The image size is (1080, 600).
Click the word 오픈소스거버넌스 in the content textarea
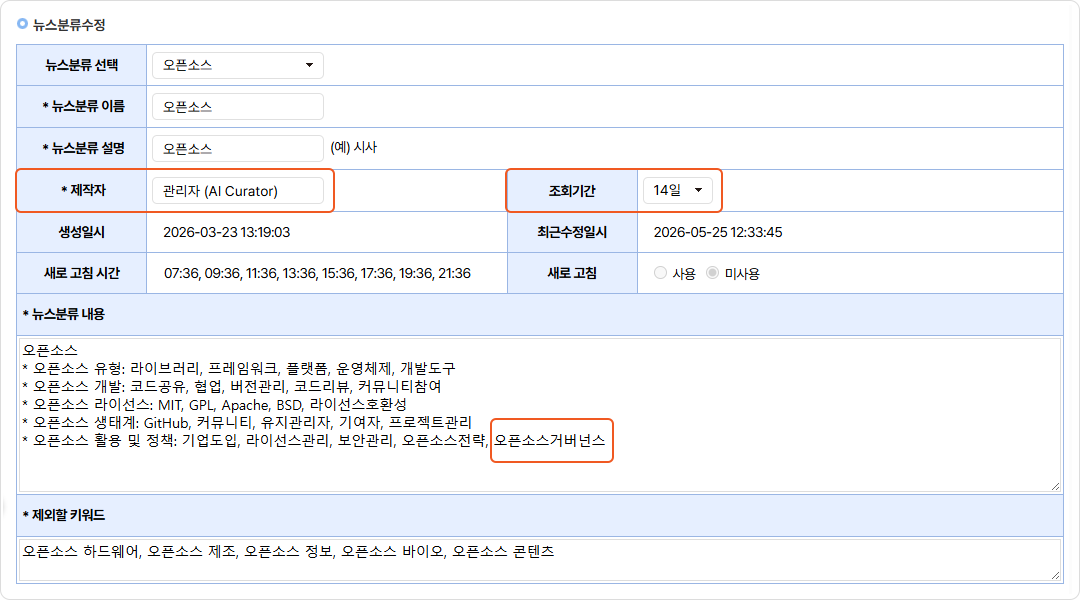[550, 440]
